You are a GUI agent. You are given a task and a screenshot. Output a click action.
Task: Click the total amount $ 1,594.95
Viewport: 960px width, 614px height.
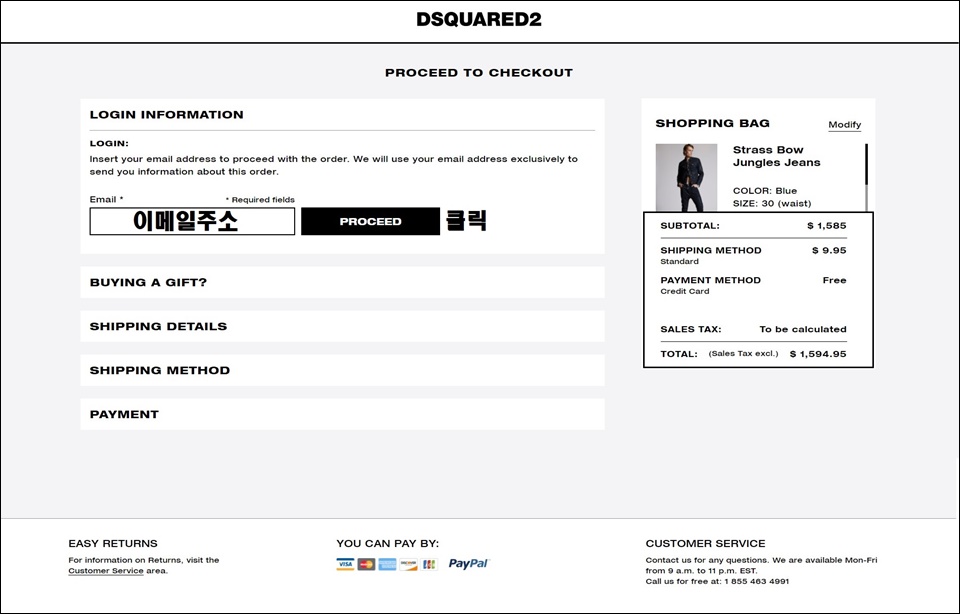point(818,354)
